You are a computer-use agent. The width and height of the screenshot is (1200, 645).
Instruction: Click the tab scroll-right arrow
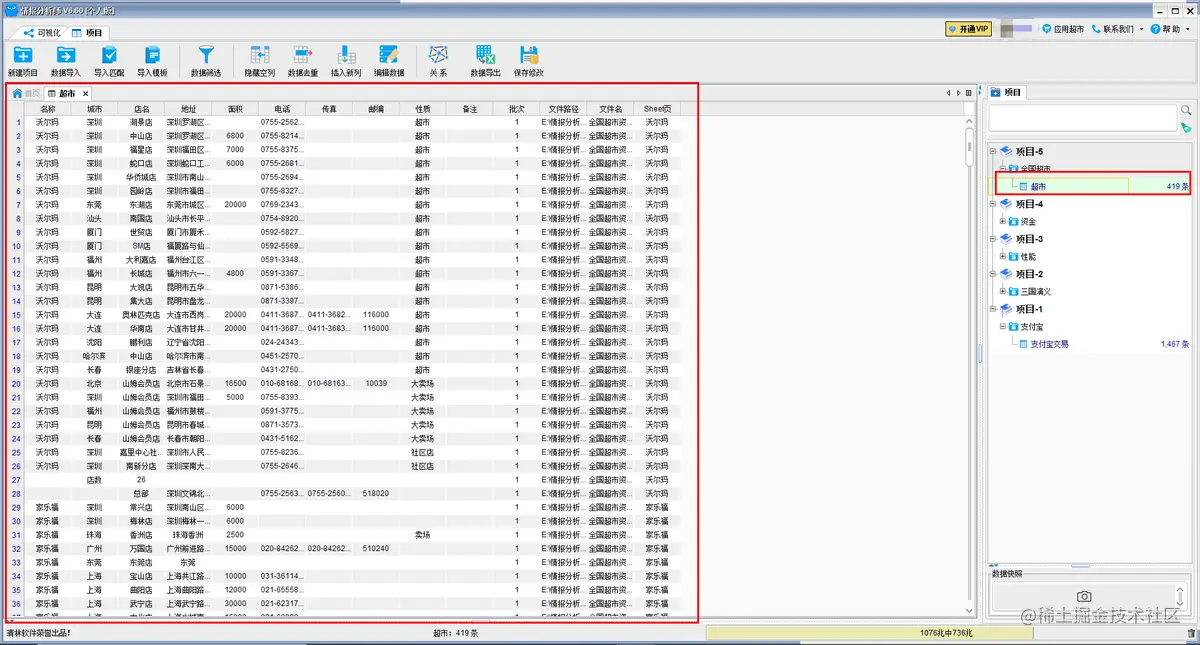958,93
